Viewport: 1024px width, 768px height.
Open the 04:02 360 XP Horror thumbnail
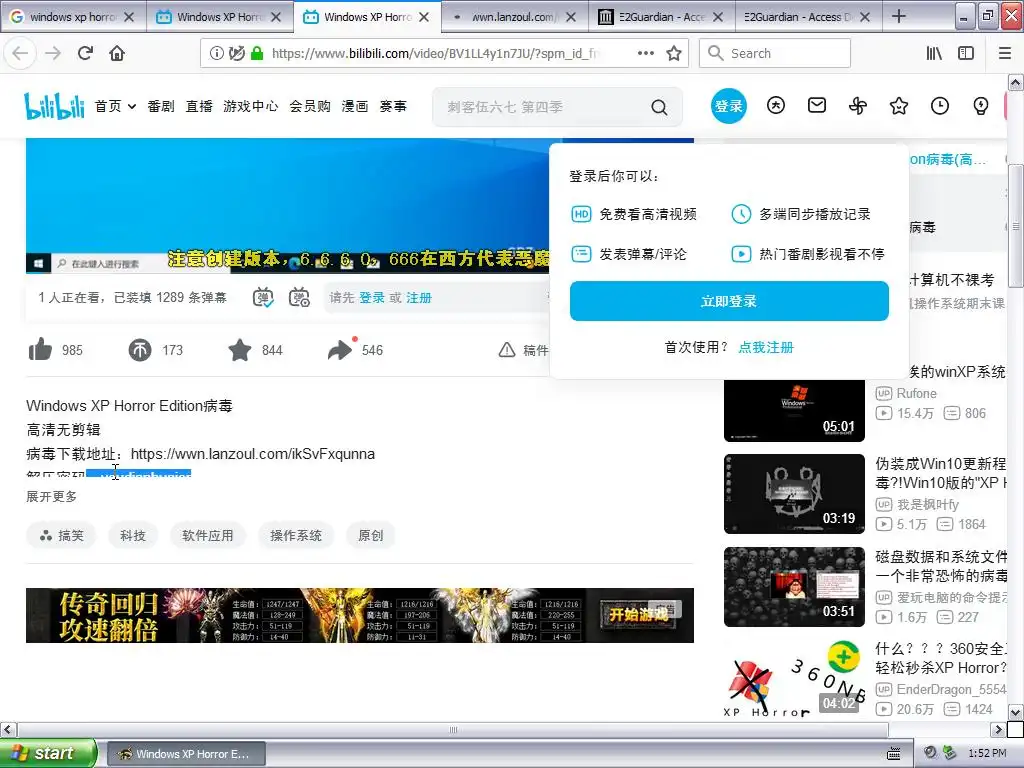tap(794, 679)
